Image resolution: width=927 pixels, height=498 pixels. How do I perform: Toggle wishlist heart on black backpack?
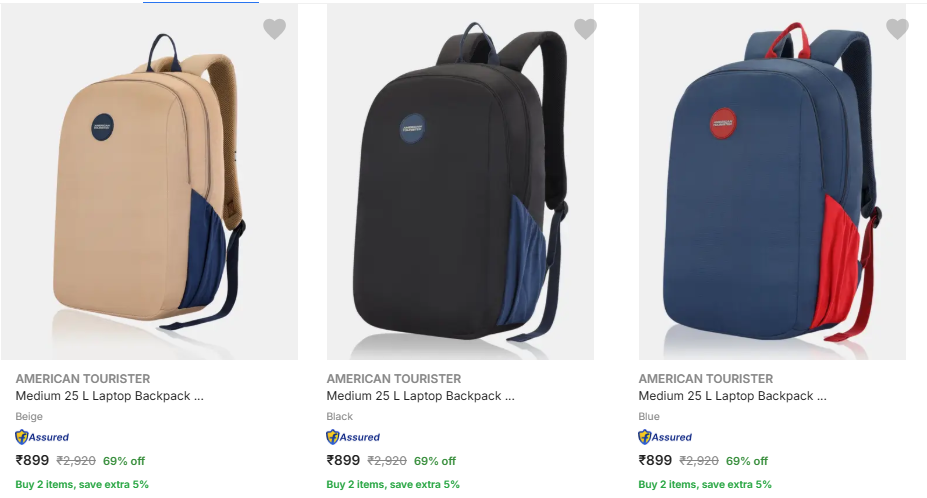[585, 29]
